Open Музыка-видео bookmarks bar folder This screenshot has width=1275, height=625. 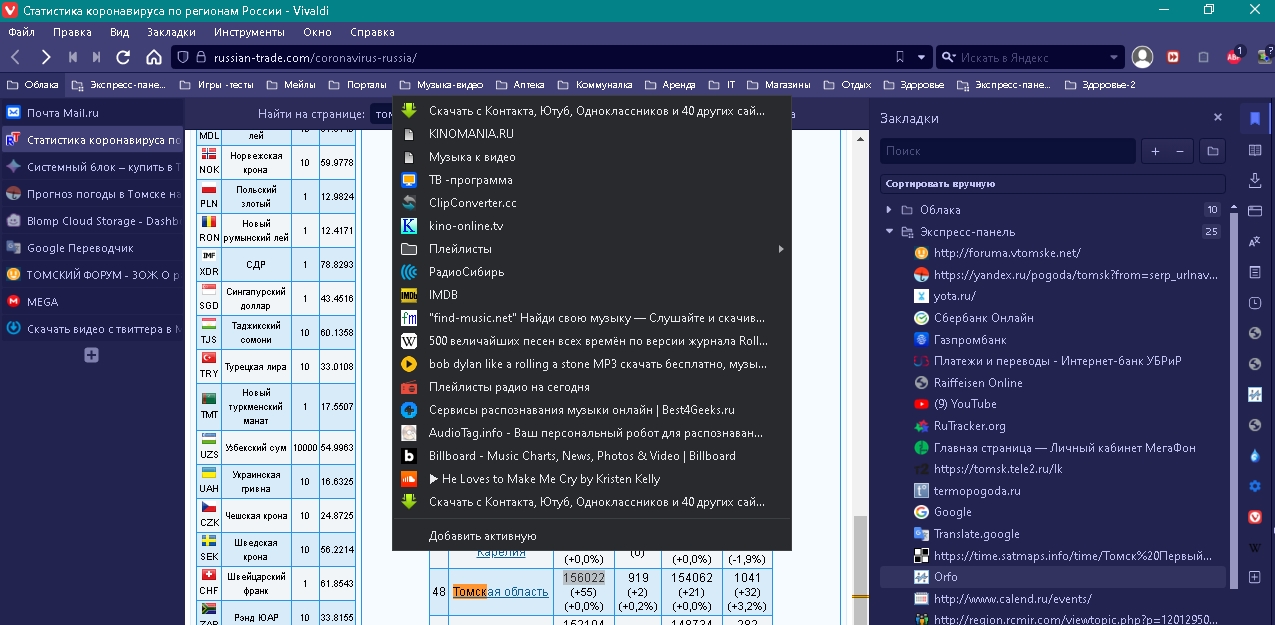441,85
